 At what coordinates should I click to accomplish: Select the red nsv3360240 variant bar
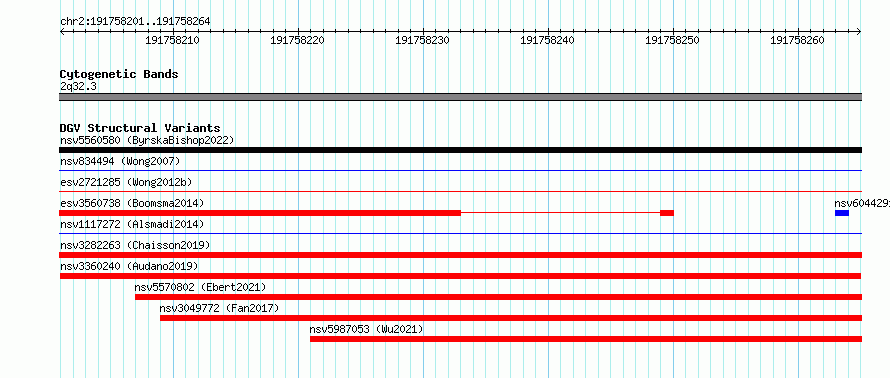click(460, 276)
